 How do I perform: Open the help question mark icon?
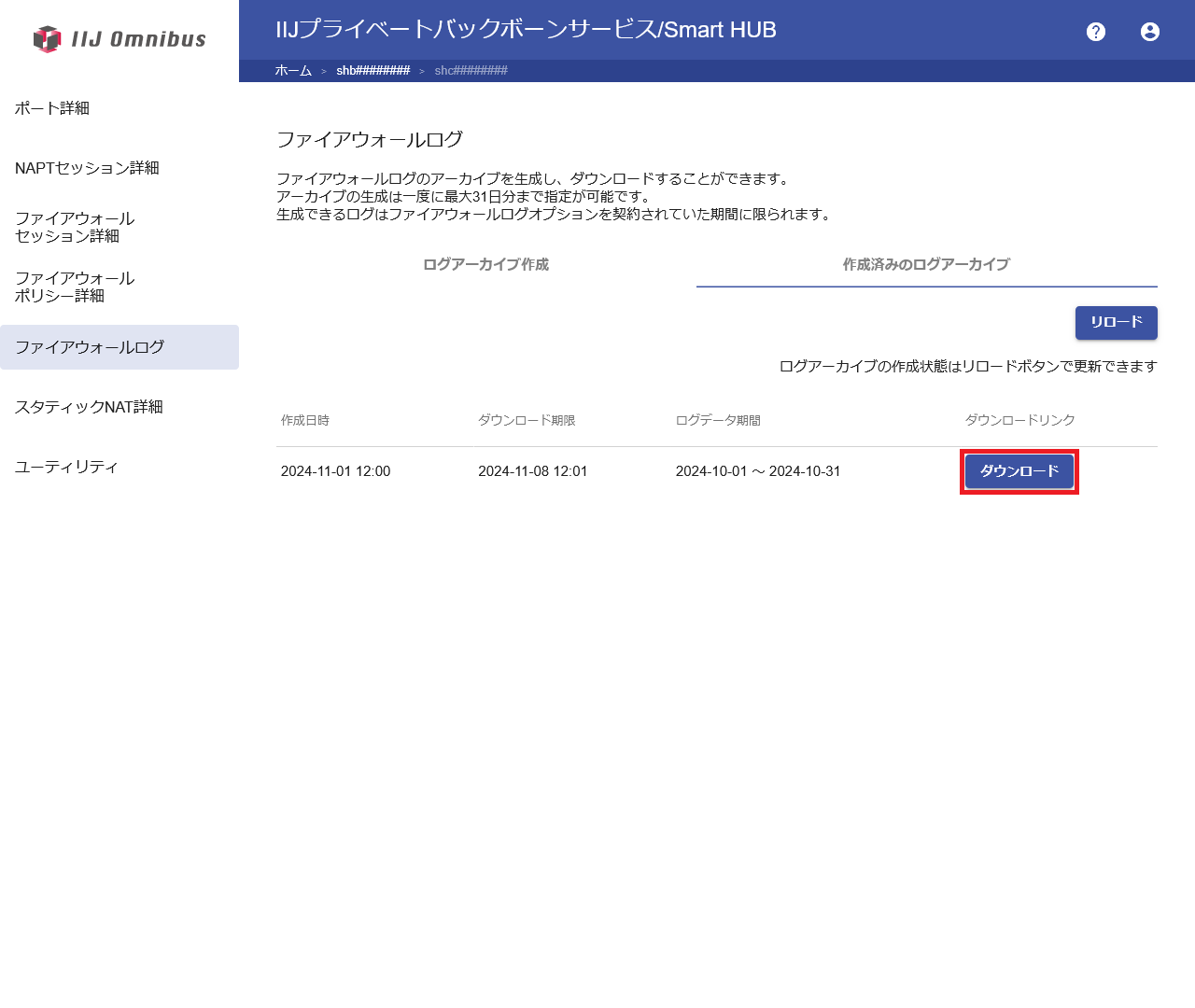tap(1096, 32)
